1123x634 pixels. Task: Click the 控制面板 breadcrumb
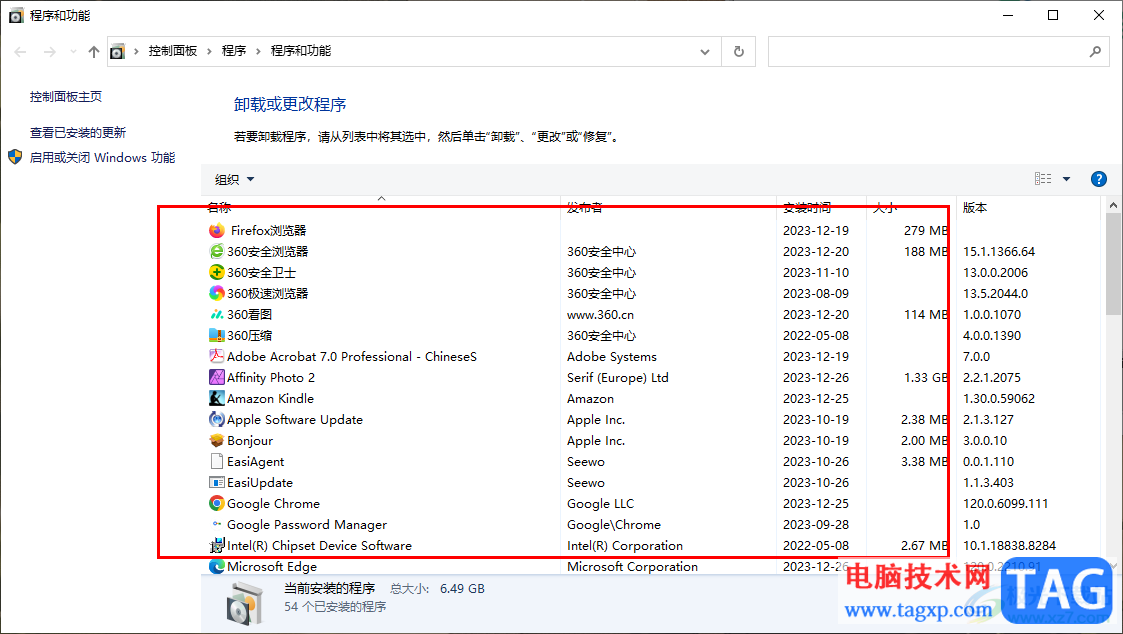(173, 51)
